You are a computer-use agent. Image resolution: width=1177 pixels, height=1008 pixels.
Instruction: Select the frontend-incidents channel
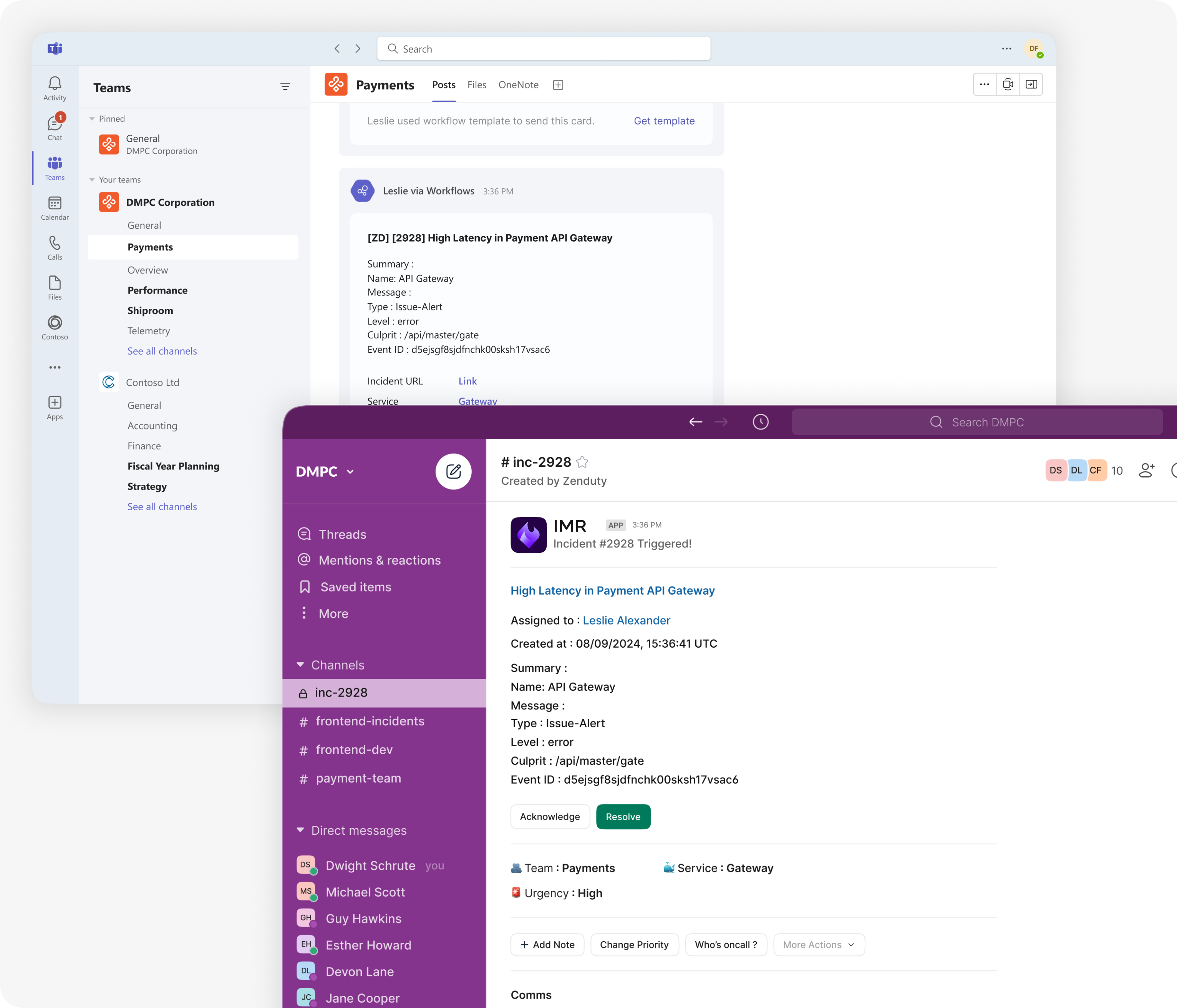coord(370,721)
